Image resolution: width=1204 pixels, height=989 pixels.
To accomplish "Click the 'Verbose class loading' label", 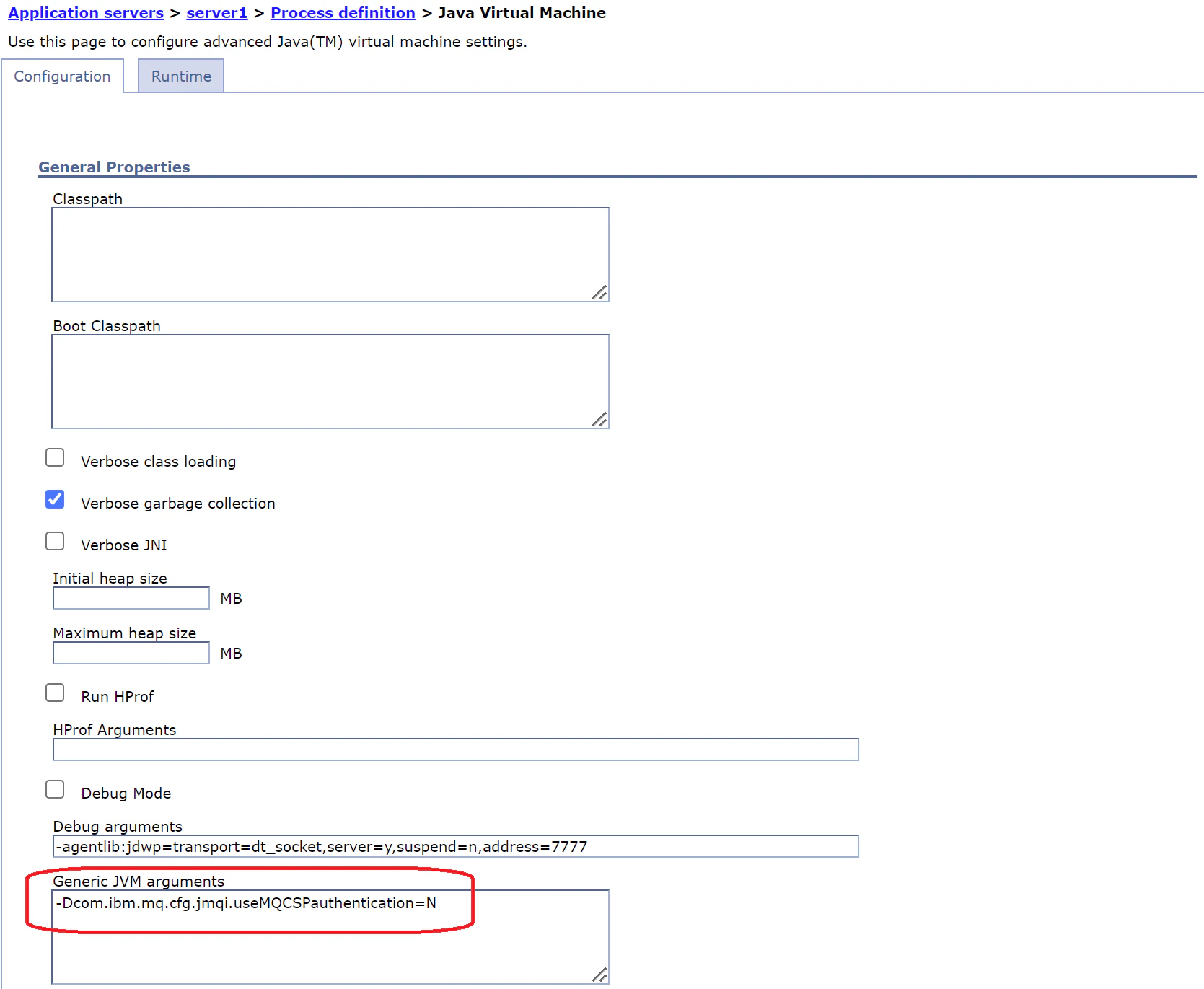I will (x=158, y=462).
